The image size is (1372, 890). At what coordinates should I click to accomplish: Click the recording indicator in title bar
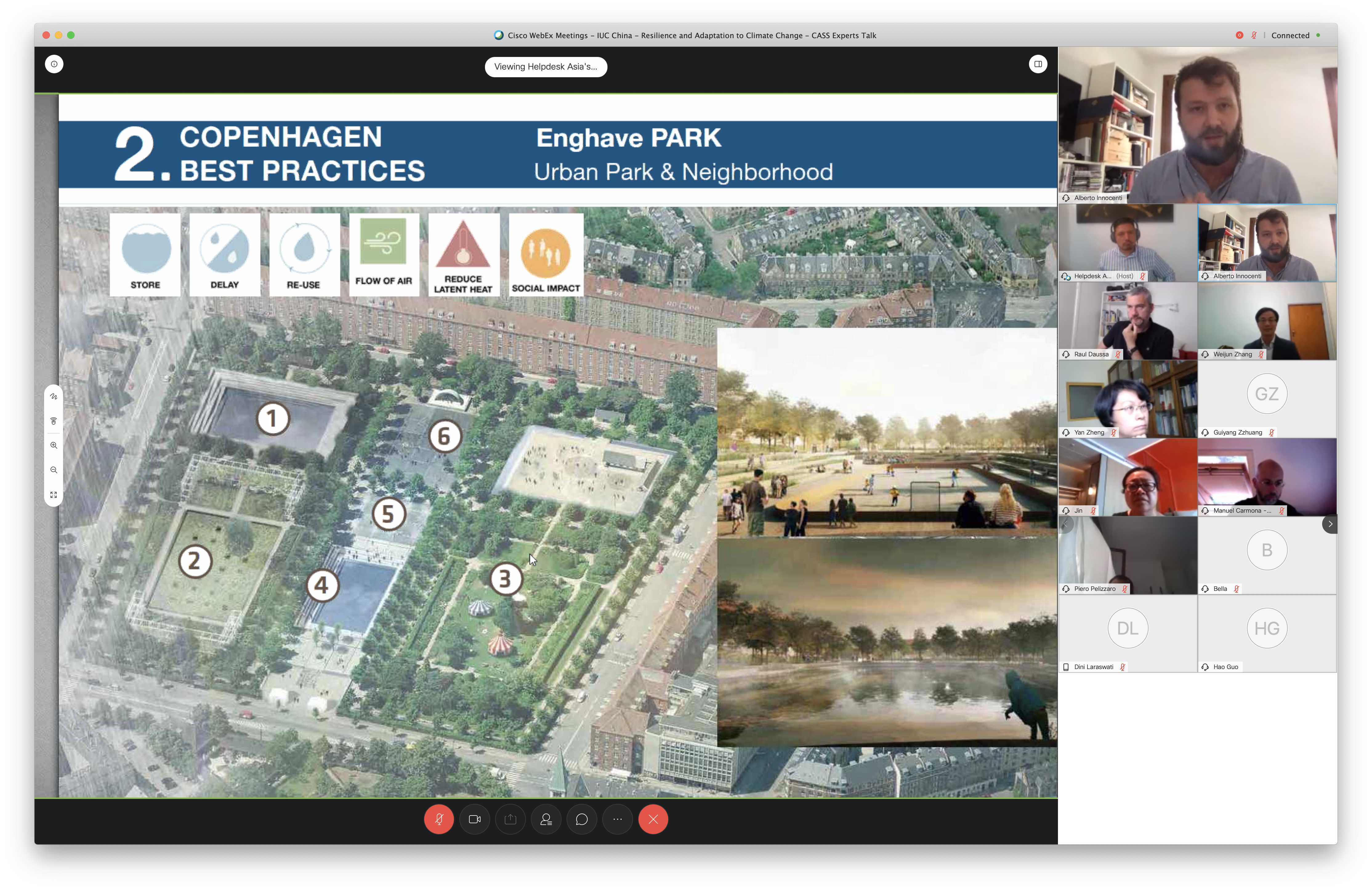coord(1239,35)
